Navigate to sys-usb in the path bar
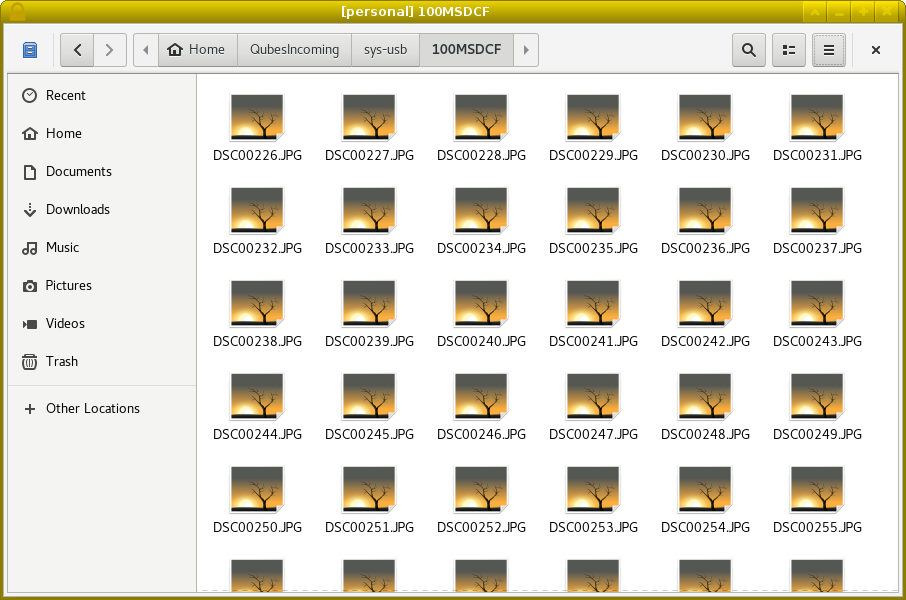Screen dimensions: 906x600 pyautogui.click(x=385, y=50)
